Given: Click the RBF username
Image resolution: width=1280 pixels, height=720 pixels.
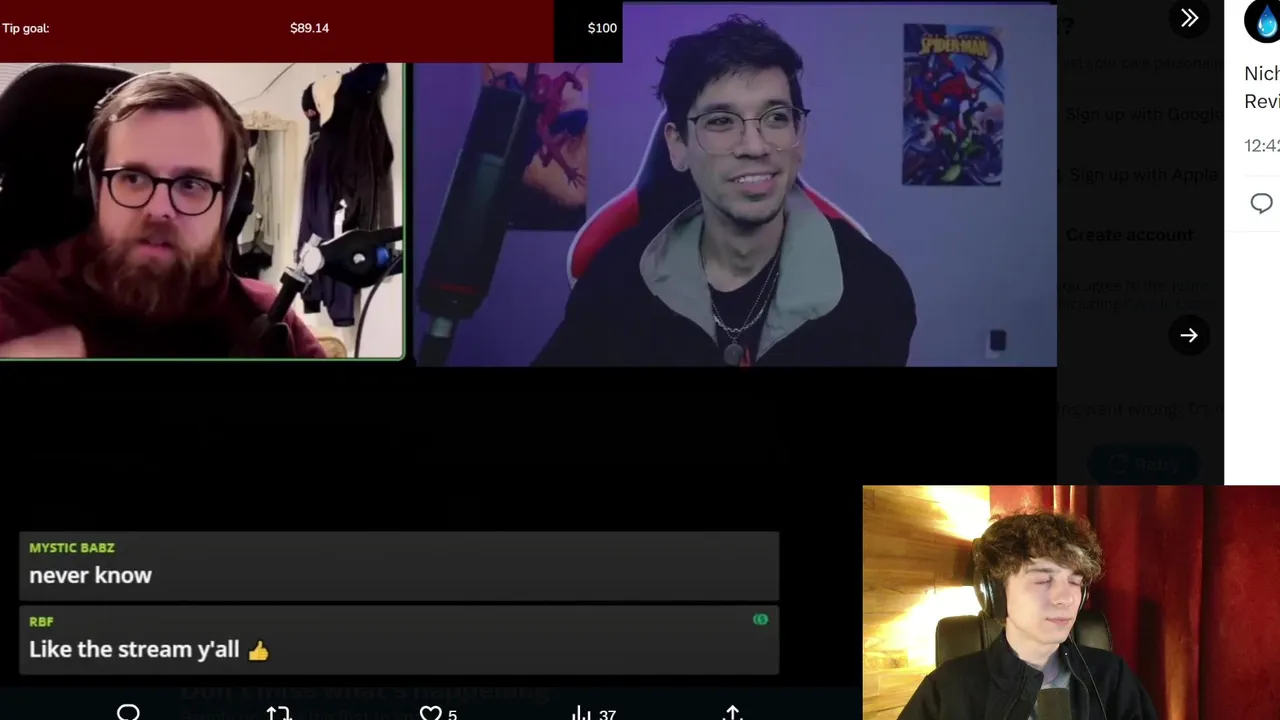Looking at the screenshot, I should tap(41, 622).
